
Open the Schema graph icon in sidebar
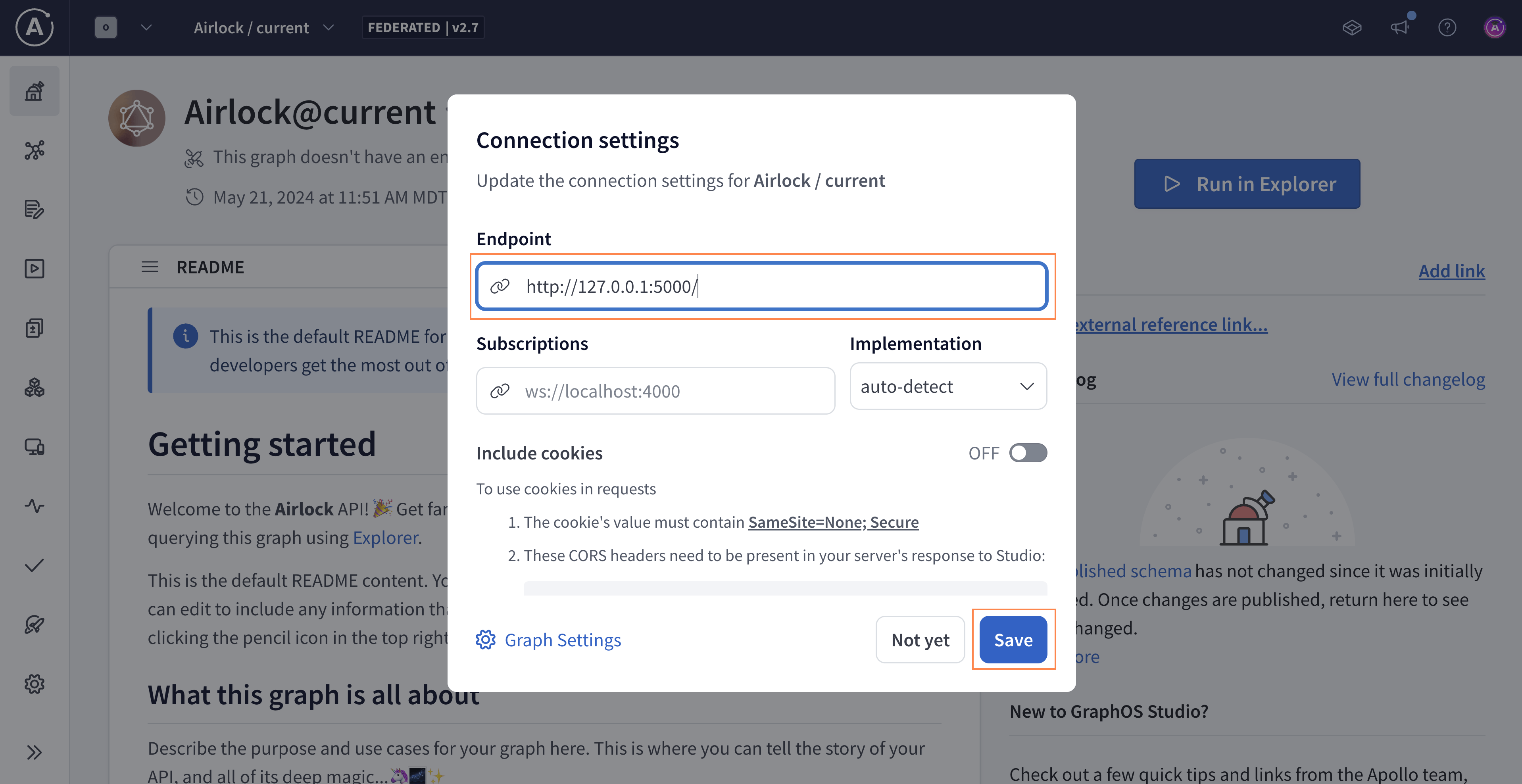pyautogui.click(x=34, y=150)
